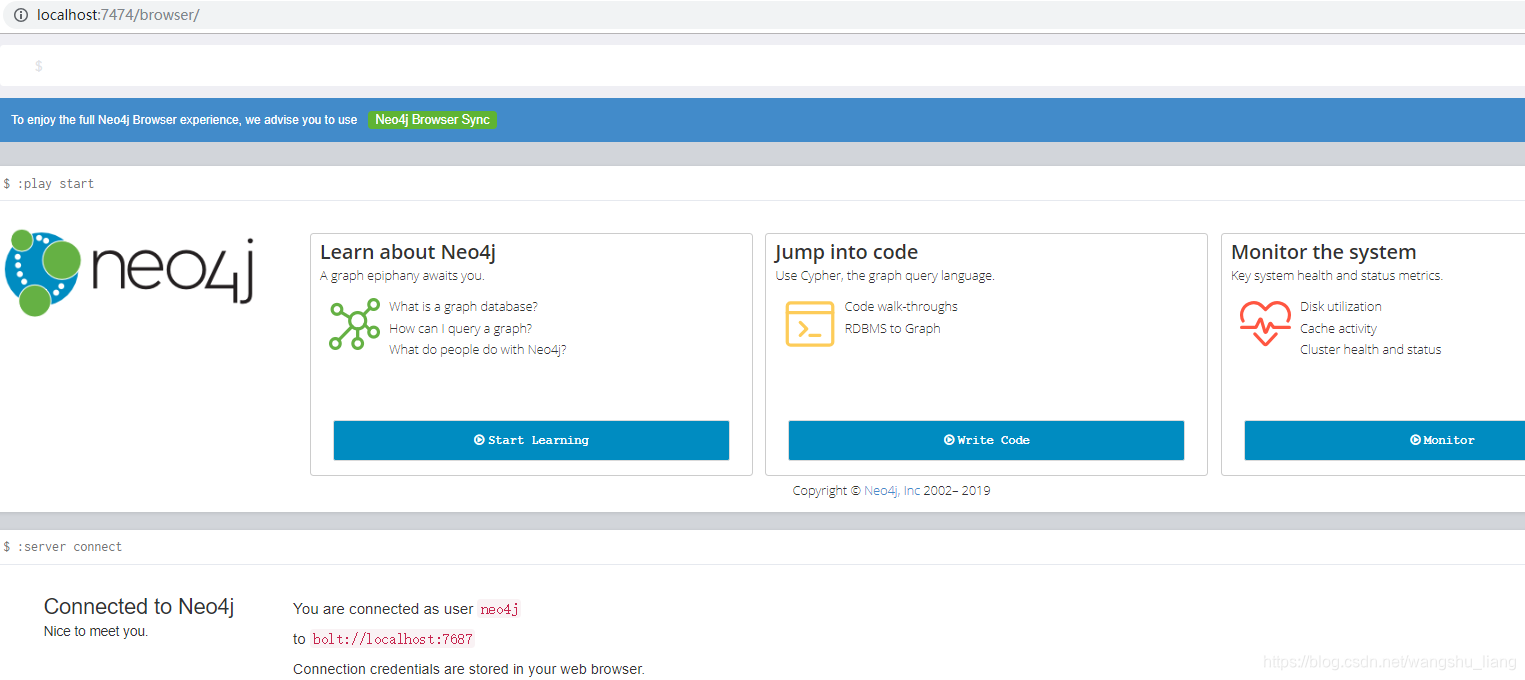The image size is (1525, 680).
Task: Click the site info icon in address bar
Action: (x=21, y=15)
